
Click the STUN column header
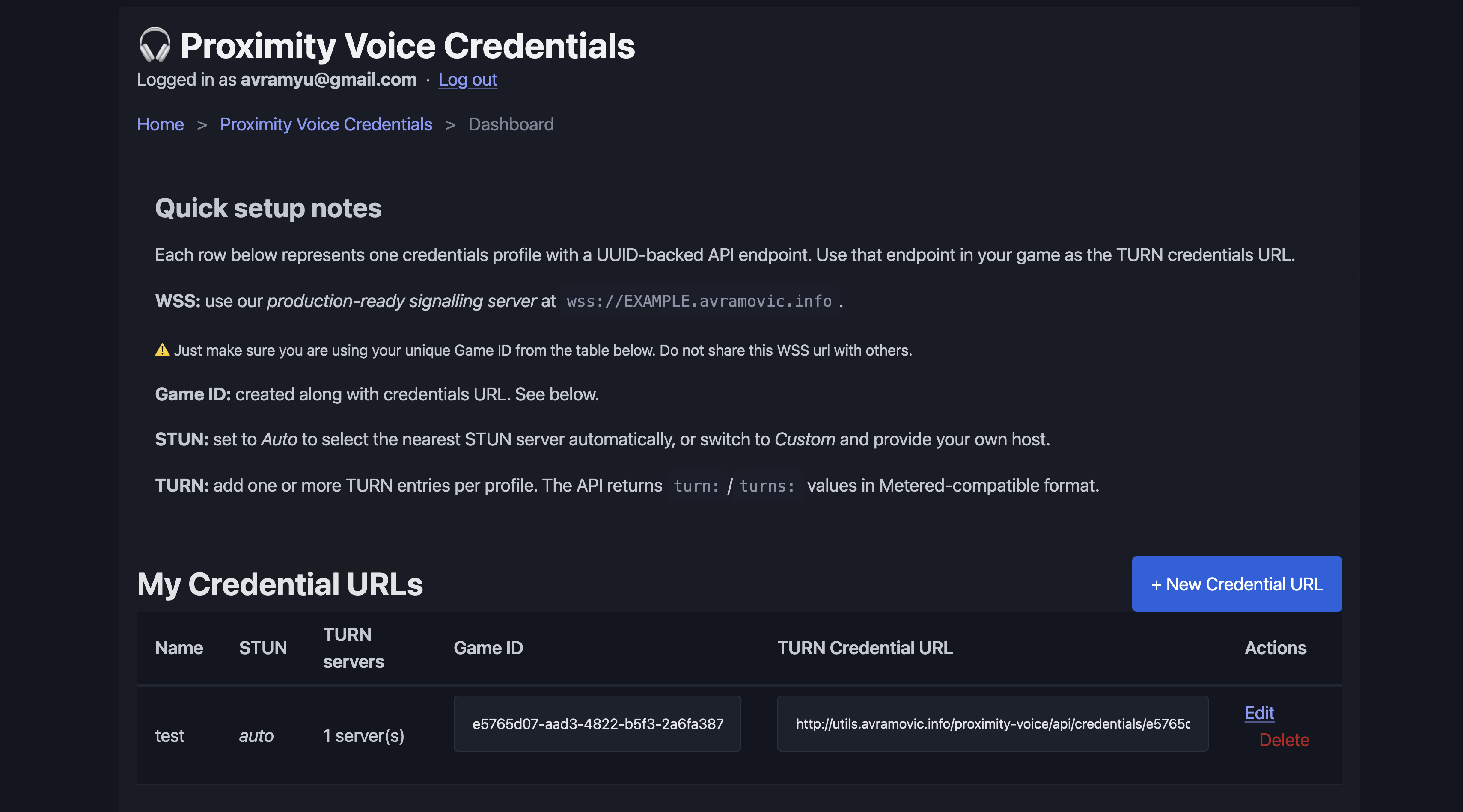pos(262,648)
